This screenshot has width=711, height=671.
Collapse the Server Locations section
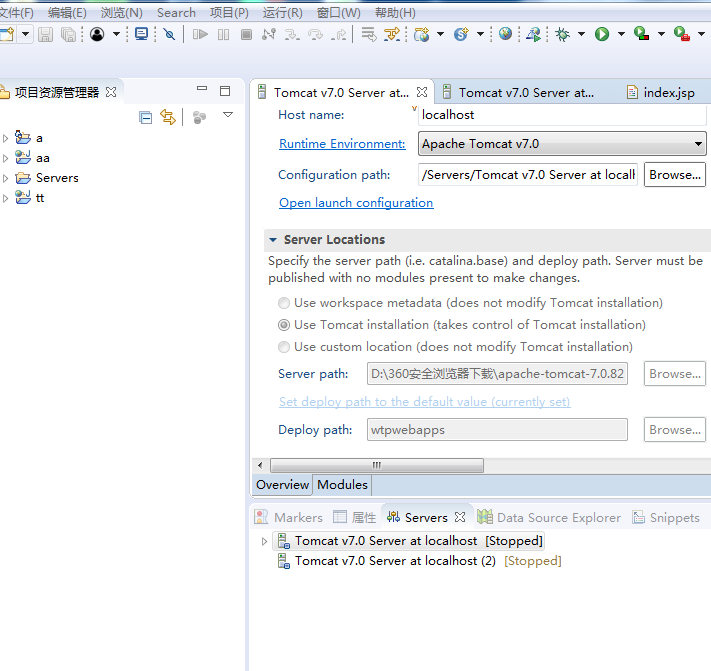pos(273,239)
